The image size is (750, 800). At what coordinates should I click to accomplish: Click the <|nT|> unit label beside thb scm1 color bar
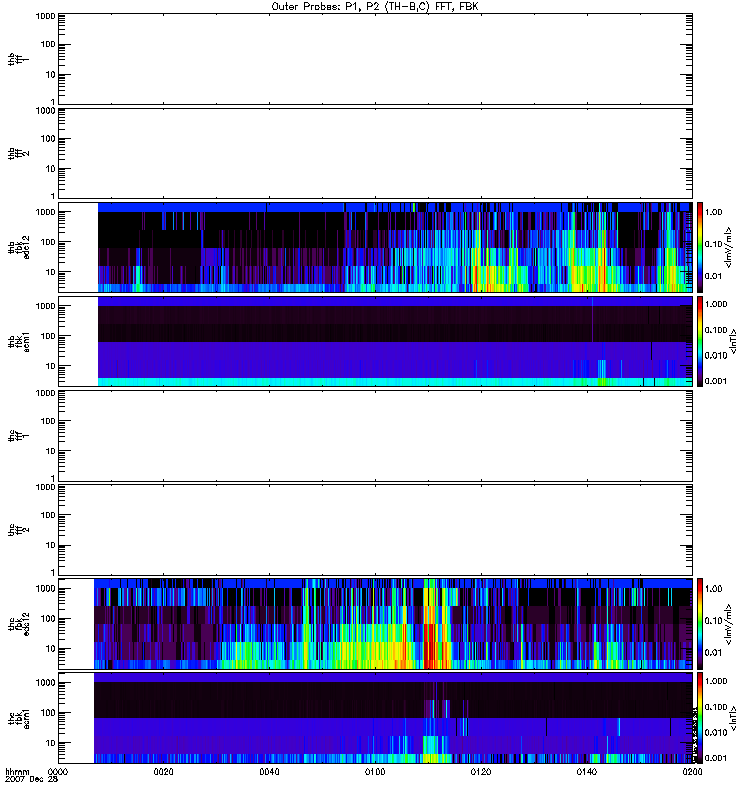pos(734,341)
